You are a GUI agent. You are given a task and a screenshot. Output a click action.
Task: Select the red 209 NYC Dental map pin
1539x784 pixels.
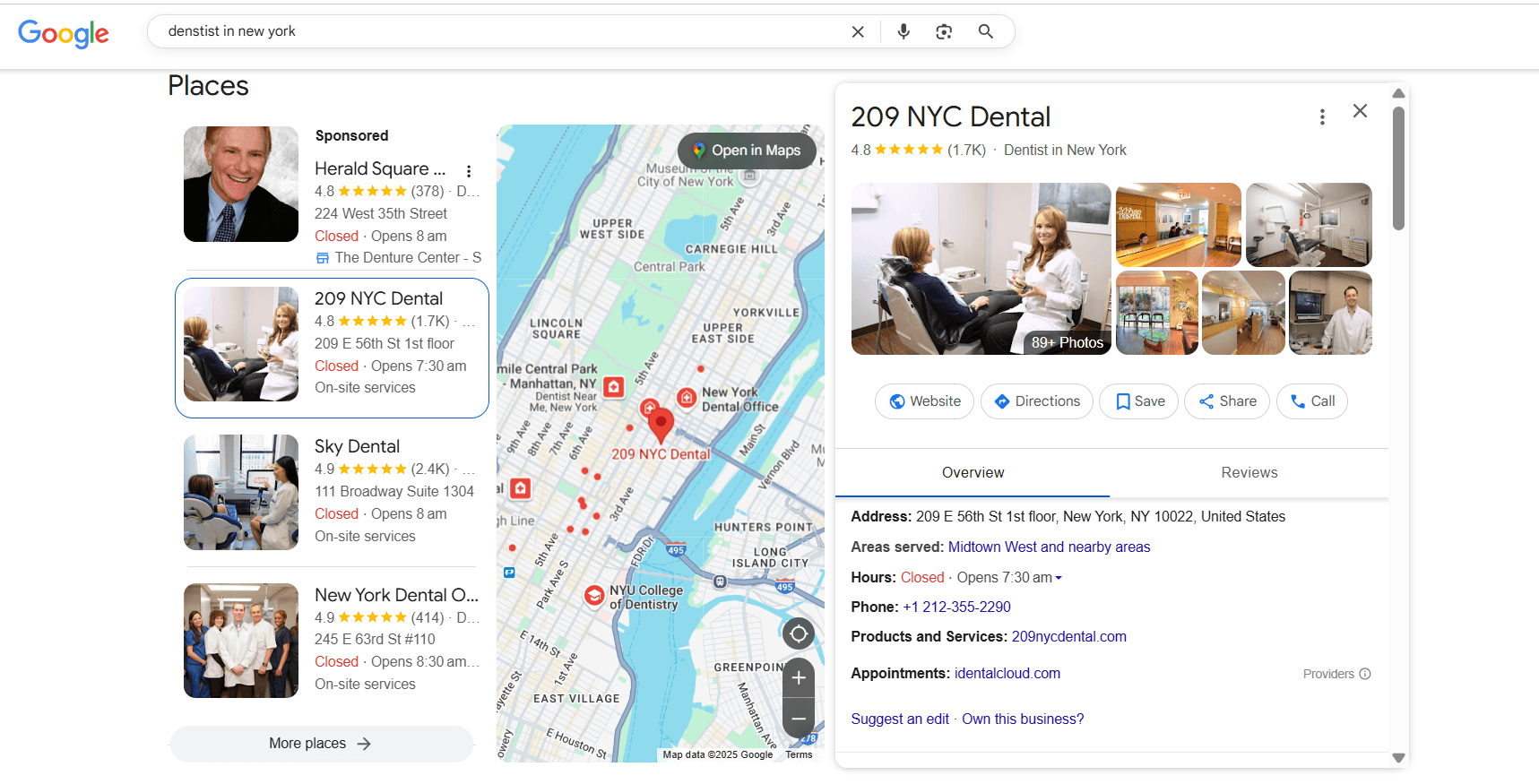click(661, 425)
